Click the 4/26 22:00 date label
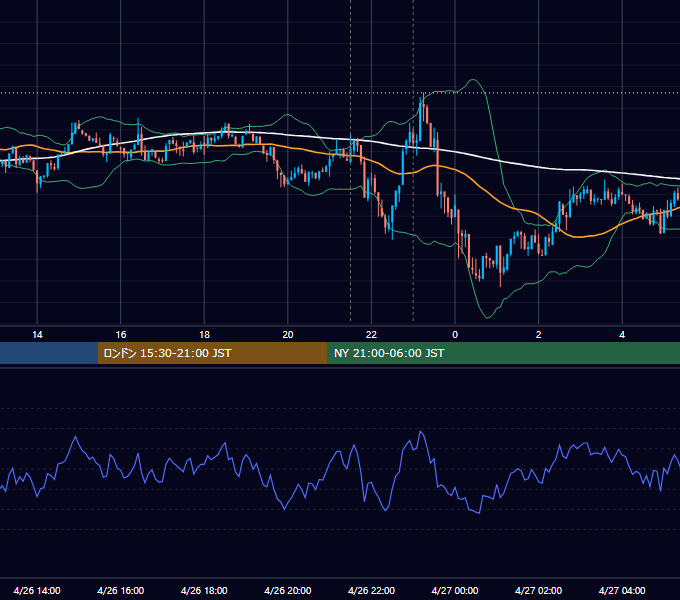Viewport: 680px width, 600px height. click(x=371, y=590)
